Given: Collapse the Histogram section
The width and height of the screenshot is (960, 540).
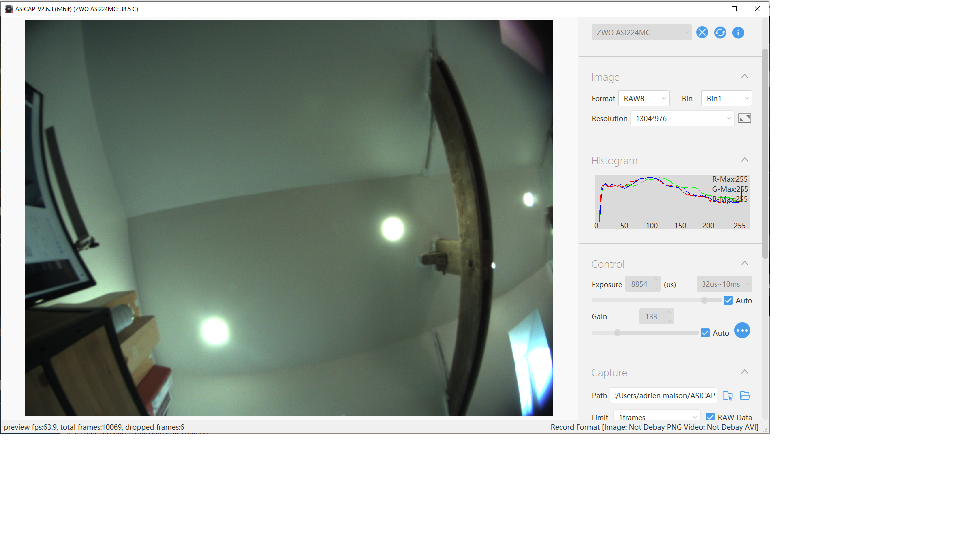Looking at the screenshot, I should click(744, 160).
